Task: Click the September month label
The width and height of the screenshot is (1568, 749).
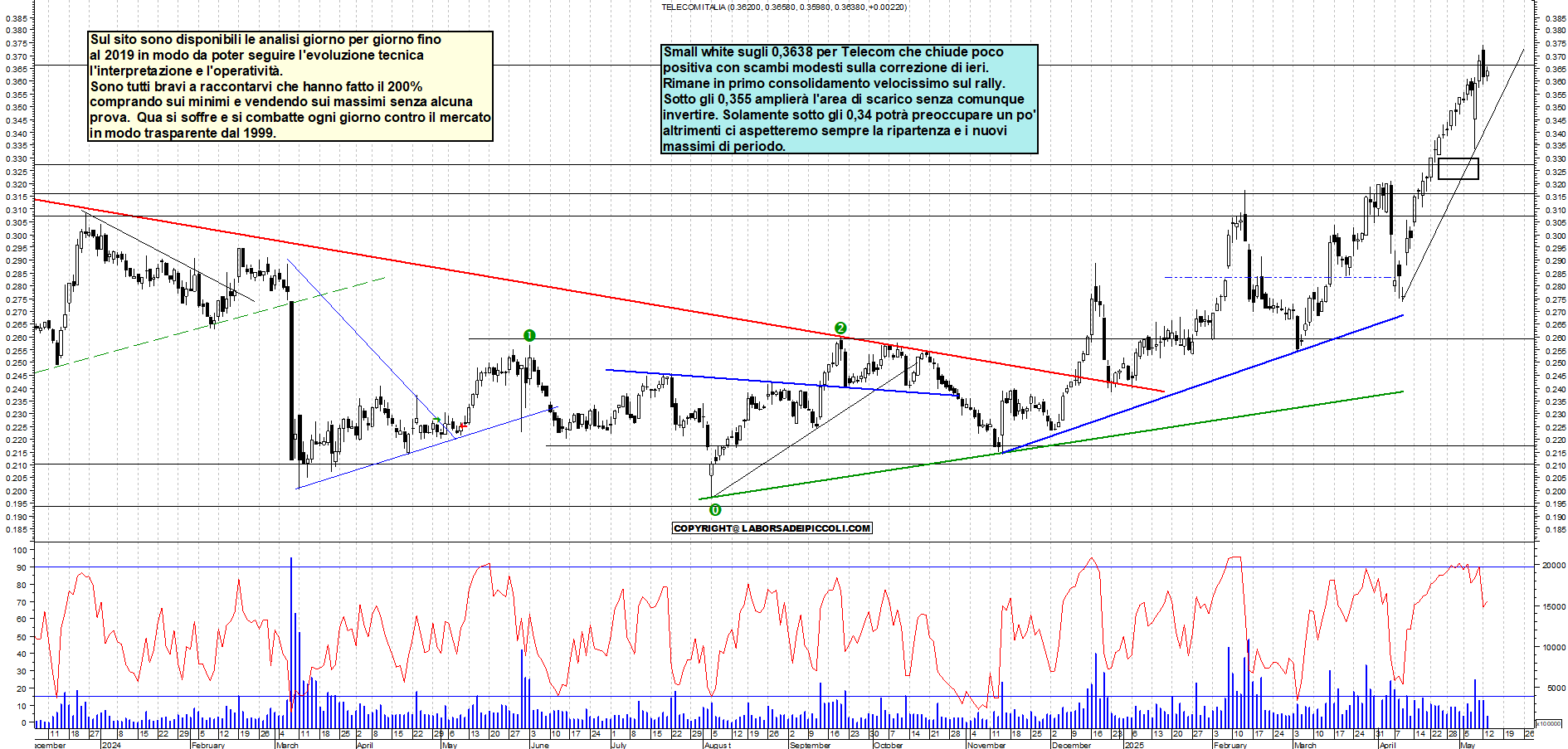Action: 811,745
